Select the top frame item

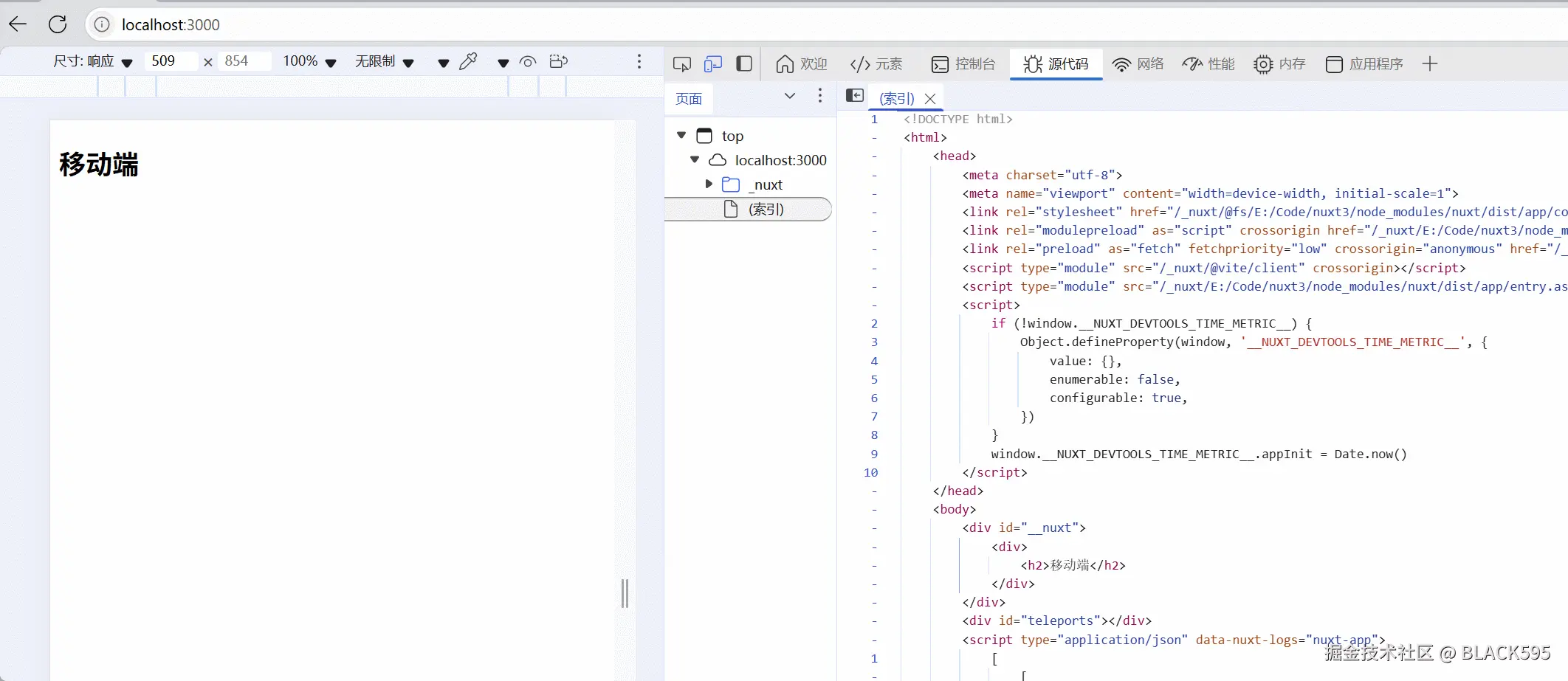click(x=732, y=136)
